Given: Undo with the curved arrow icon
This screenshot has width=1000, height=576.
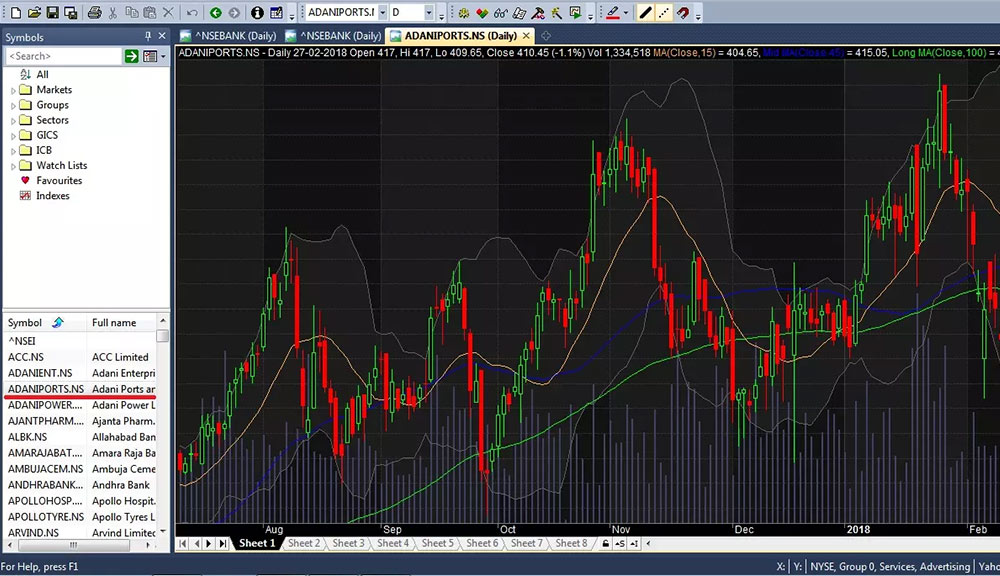Looking at the screenshot, I should (x=191, y=12).
